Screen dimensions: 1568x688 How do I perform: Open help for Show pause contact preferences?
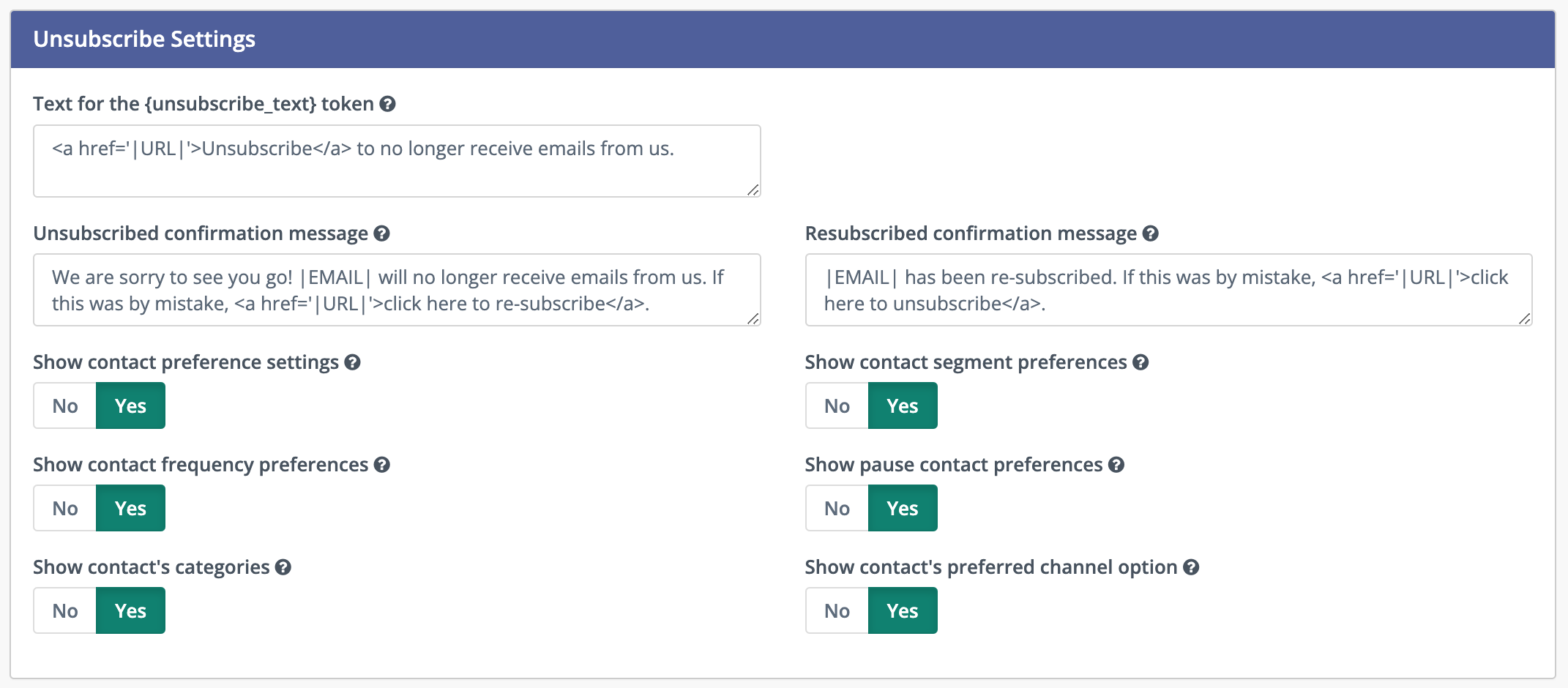[x=1115, y=464]
